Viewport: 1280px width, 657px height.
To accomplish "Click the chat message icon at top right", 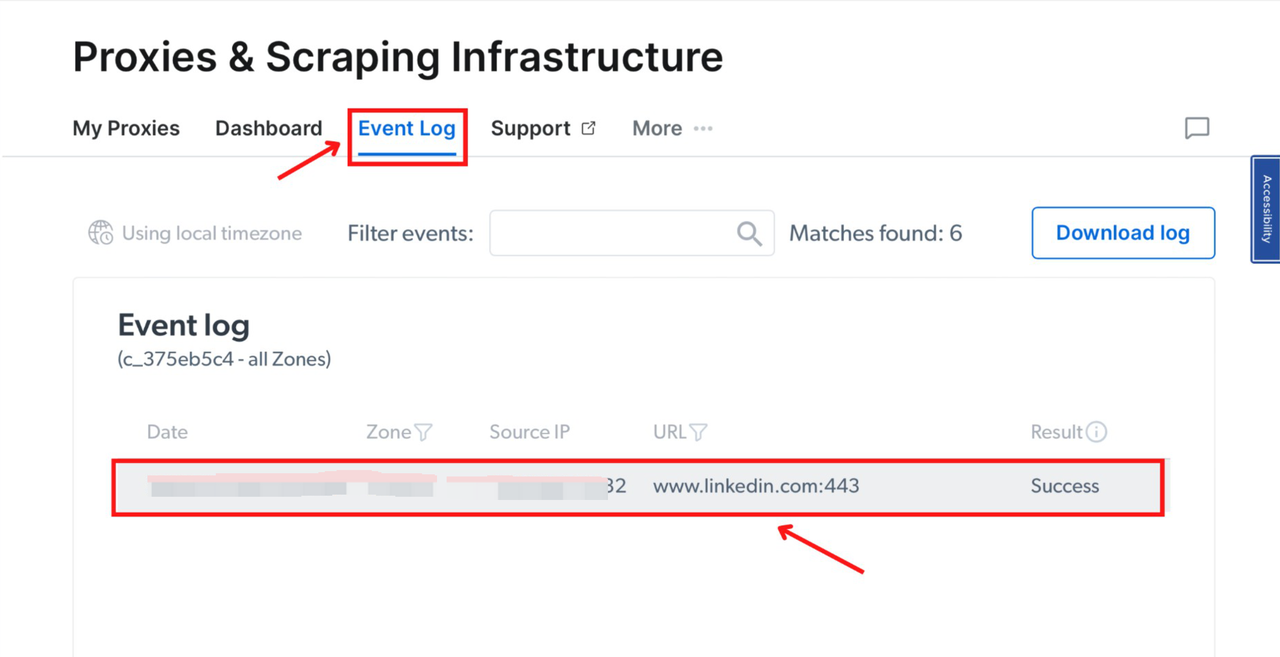I will click(x=1197, y=128).
